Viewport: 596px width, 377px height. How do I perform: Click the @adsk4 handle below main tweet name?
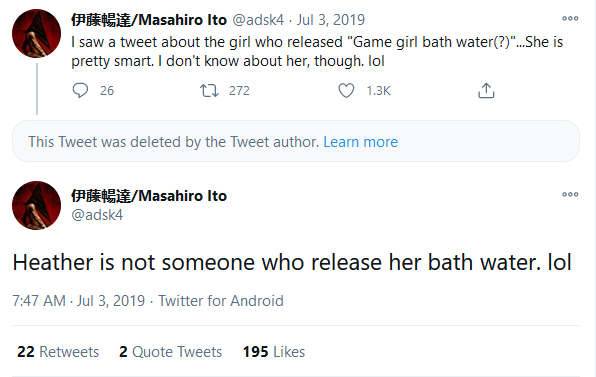click(97, 215)
